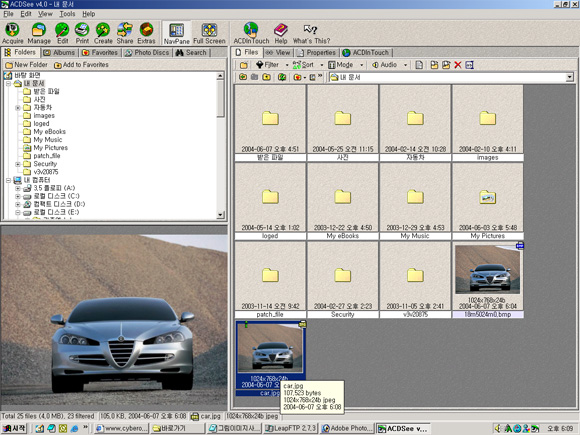Viewport: 580px width, 435px height.
Task: Expand the local disk (C:) node
Action: pyautogui.click(x=18, y=196)
